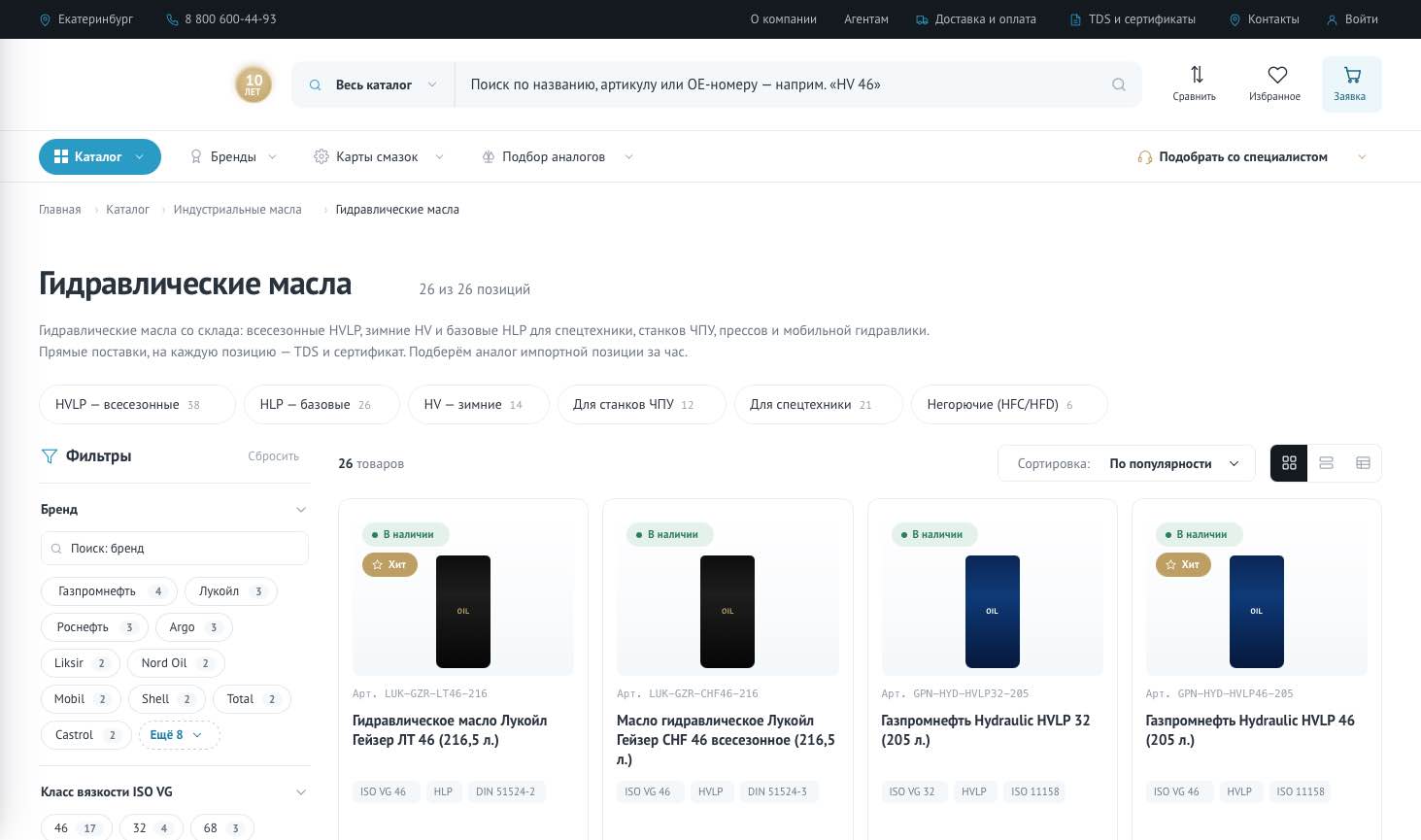Viewport: 1421px width, 840px height.
Task: Toggle Castrol brand filter
Action: [x=85, y=735]
